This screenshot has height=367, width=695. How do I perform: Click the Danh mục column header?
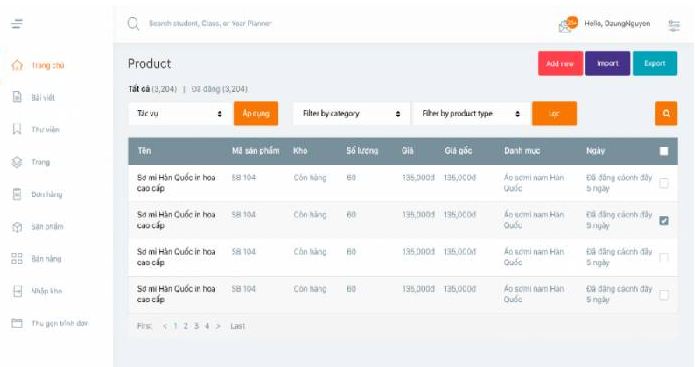click(x=522, y=151)
